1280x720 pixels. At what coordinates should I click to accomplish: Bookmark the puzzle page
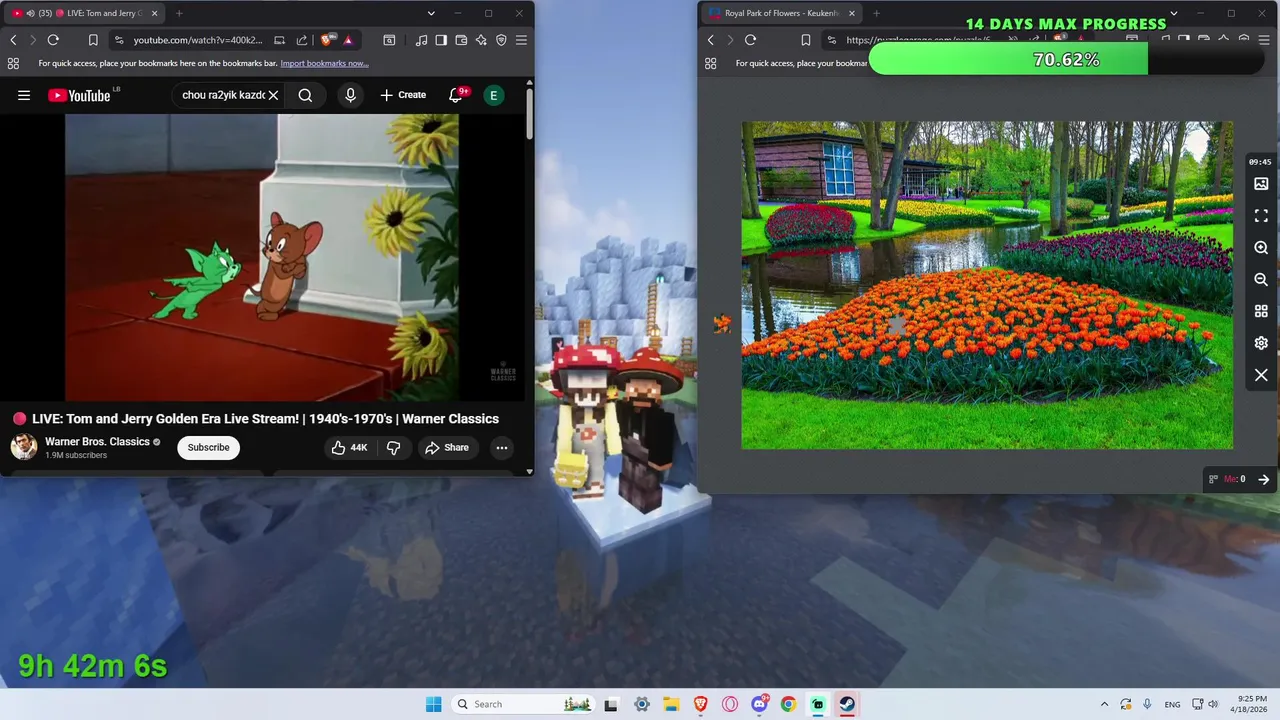point(805,40)
